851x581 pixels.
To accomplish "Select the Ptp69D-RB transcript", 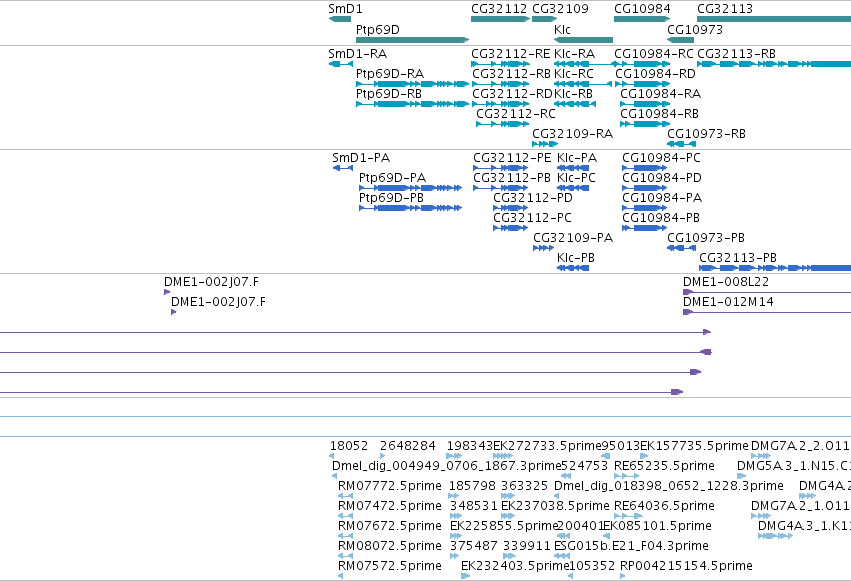I will coord(412,104).
